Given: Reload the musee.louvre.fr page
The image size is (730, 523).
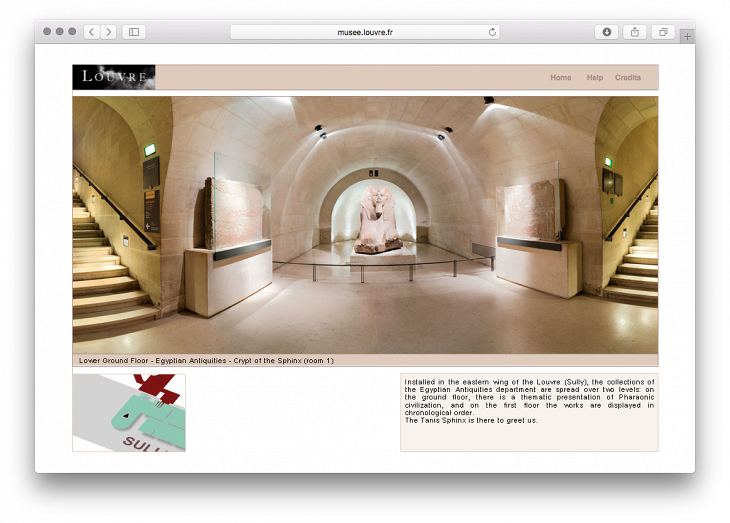Looking at the screenshot, I should (x=492, y=32).
